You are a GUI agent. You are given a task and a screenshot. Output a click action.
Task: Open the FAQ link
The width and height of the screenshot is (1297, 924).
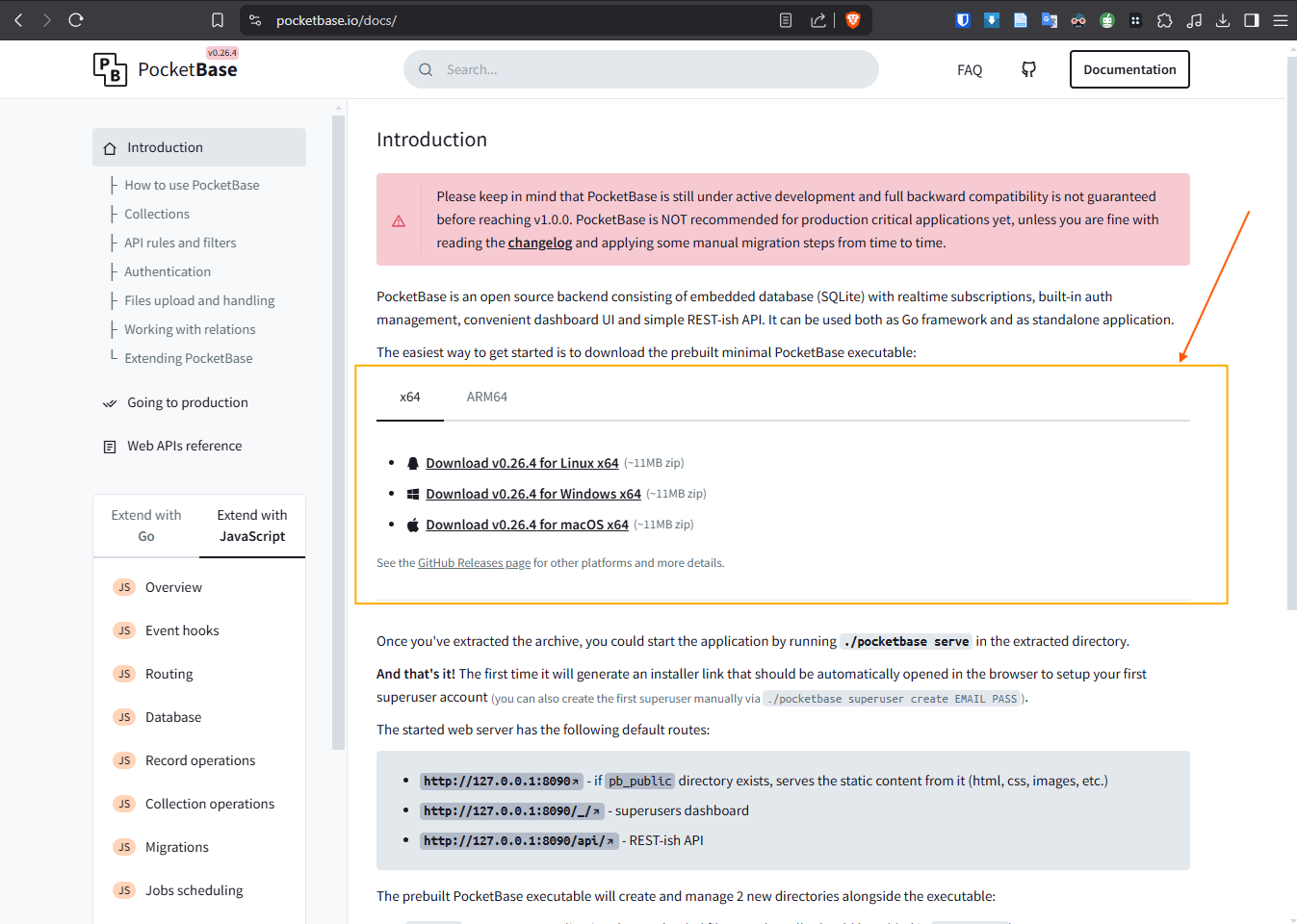(970, 69)
